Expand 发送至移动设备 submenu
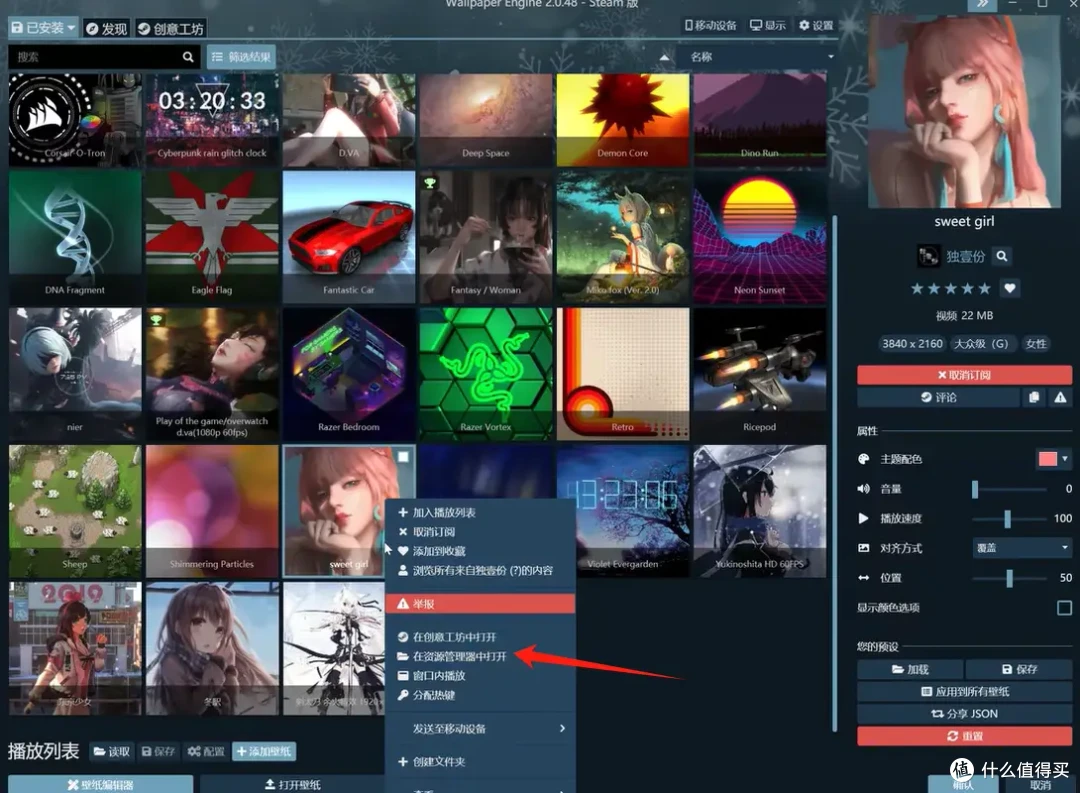The image size is (1080, 793). 480,728
